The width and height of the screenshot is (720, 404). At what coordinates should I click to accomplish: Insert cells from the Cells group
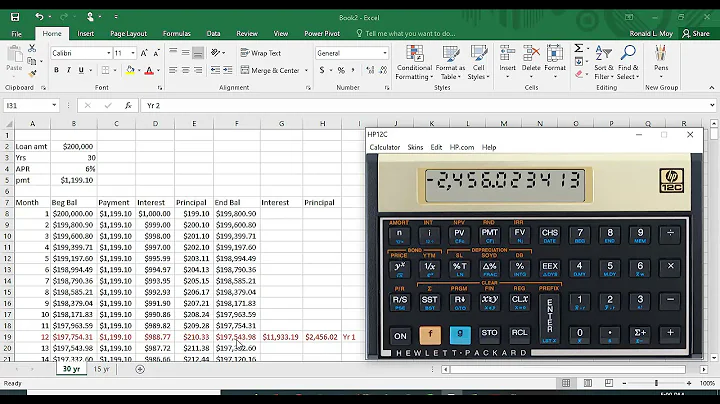click(507, 62)
